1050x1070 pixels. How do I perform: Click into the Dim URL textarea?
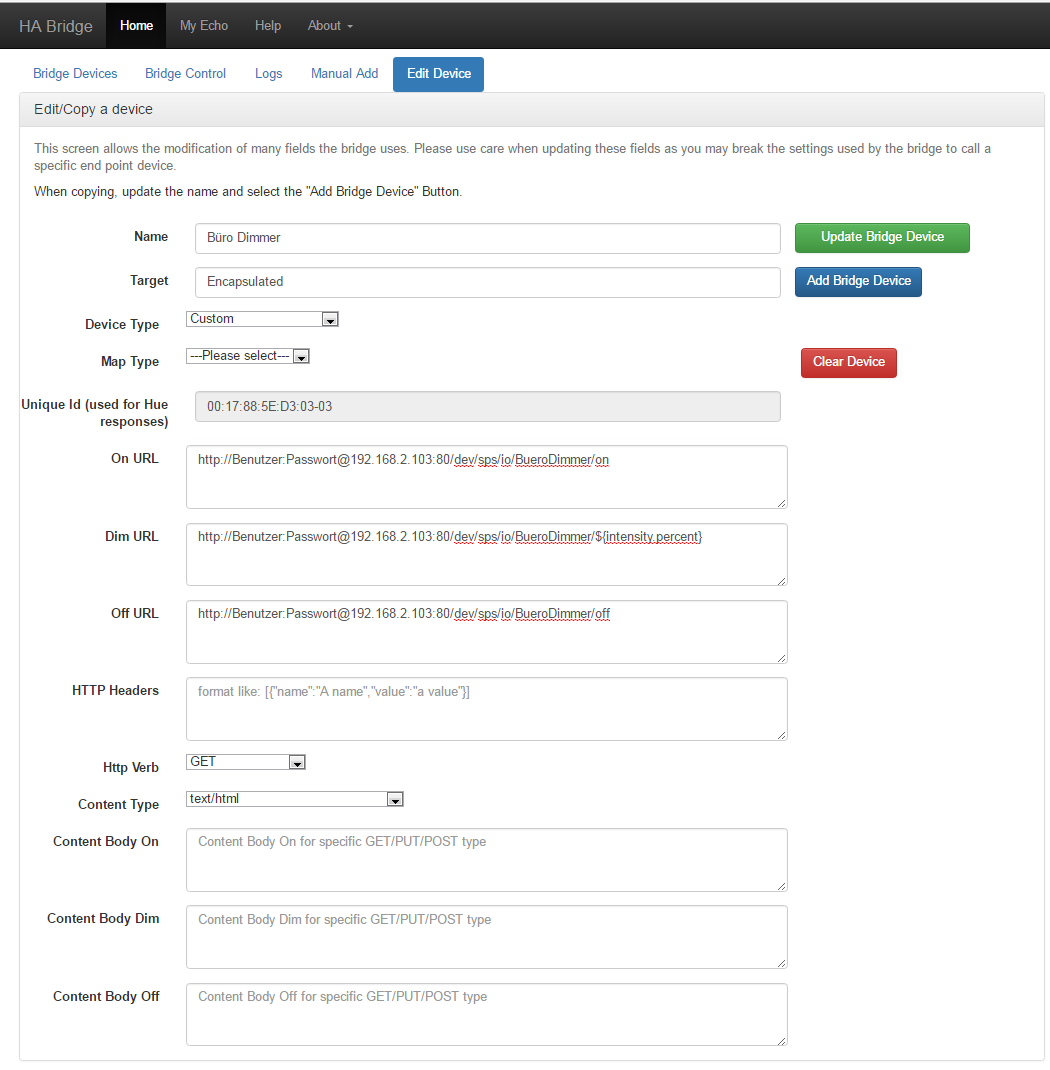[486, 554]
